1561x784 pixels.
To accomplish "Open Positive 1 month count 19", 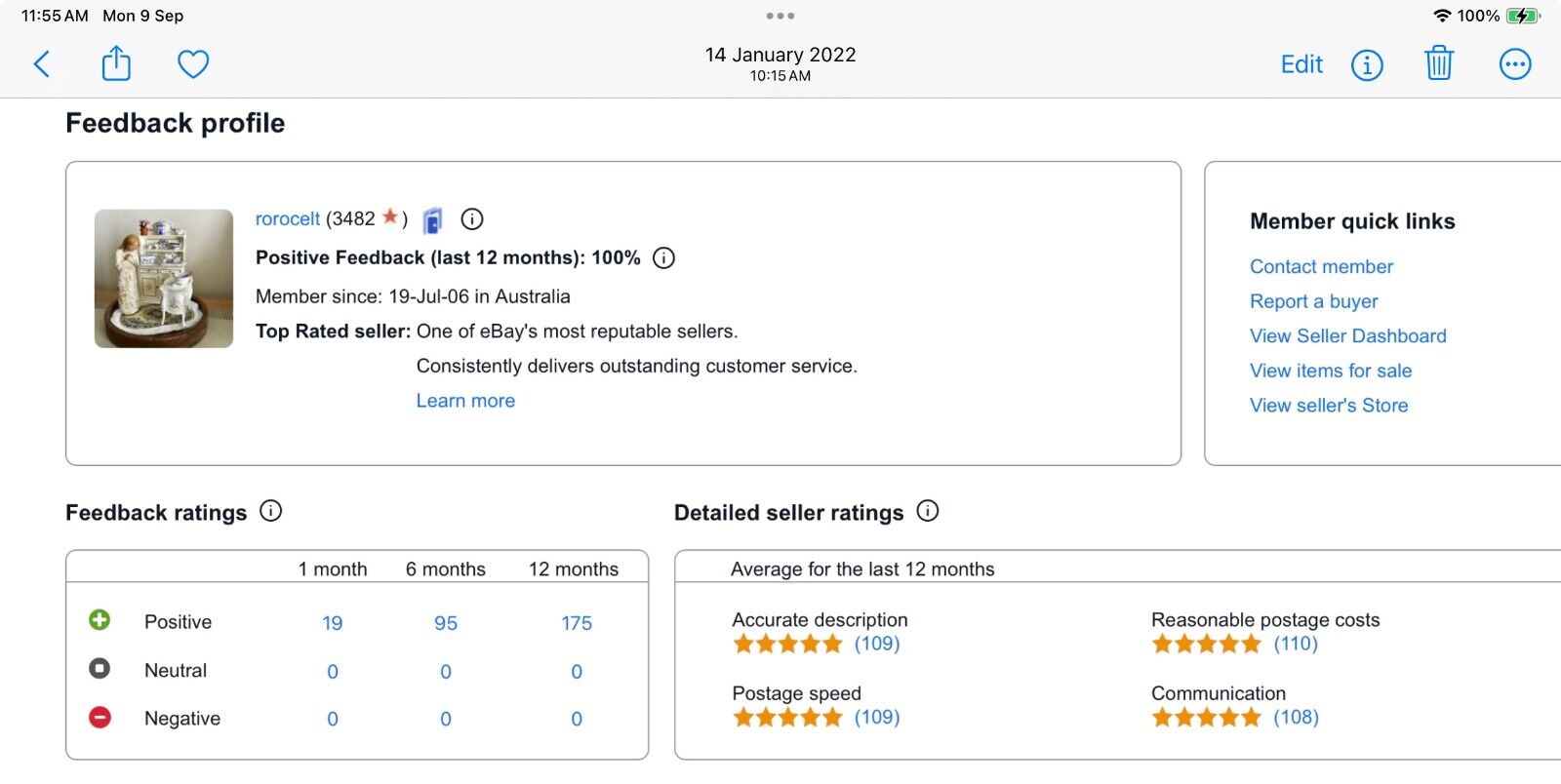I will pyautogui.click(x=333, y=623).
